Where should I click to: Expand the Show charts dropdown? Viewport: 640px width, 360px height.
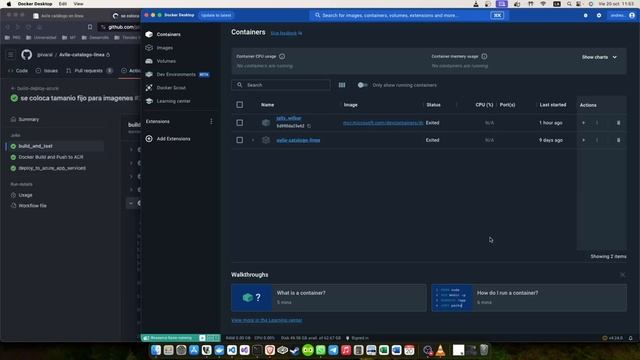pos(599,57)
